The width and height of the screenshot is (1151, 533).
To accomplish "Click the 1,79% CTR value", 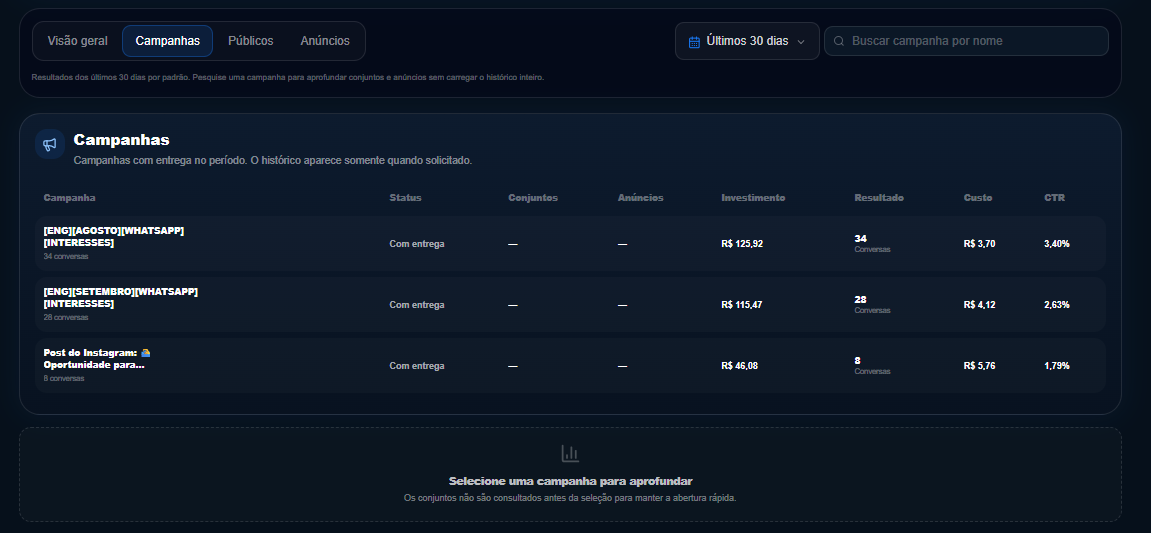I will (1057, 366).
